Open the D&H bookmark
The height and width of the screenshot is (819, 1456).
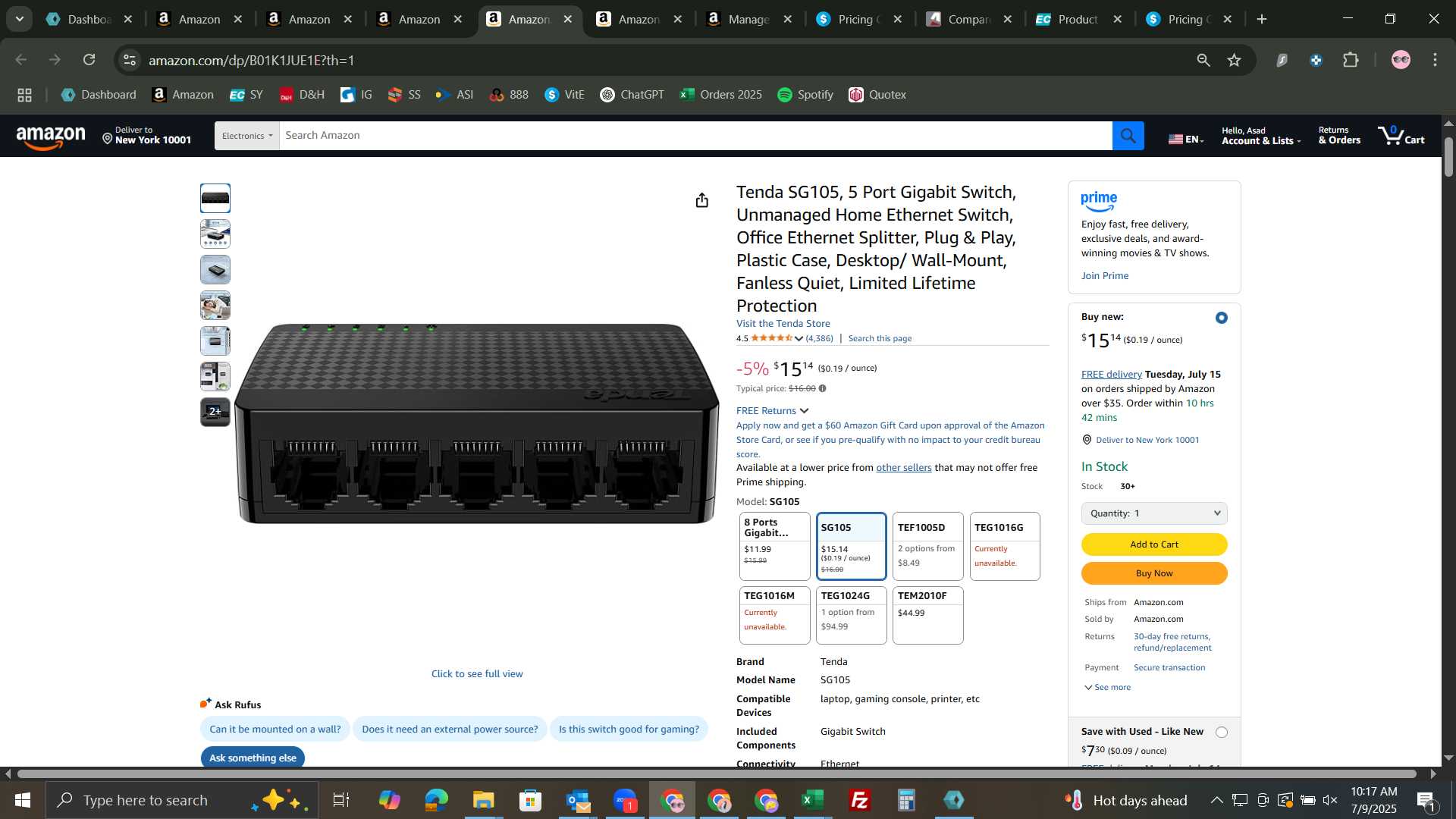[x=302, y=95]
